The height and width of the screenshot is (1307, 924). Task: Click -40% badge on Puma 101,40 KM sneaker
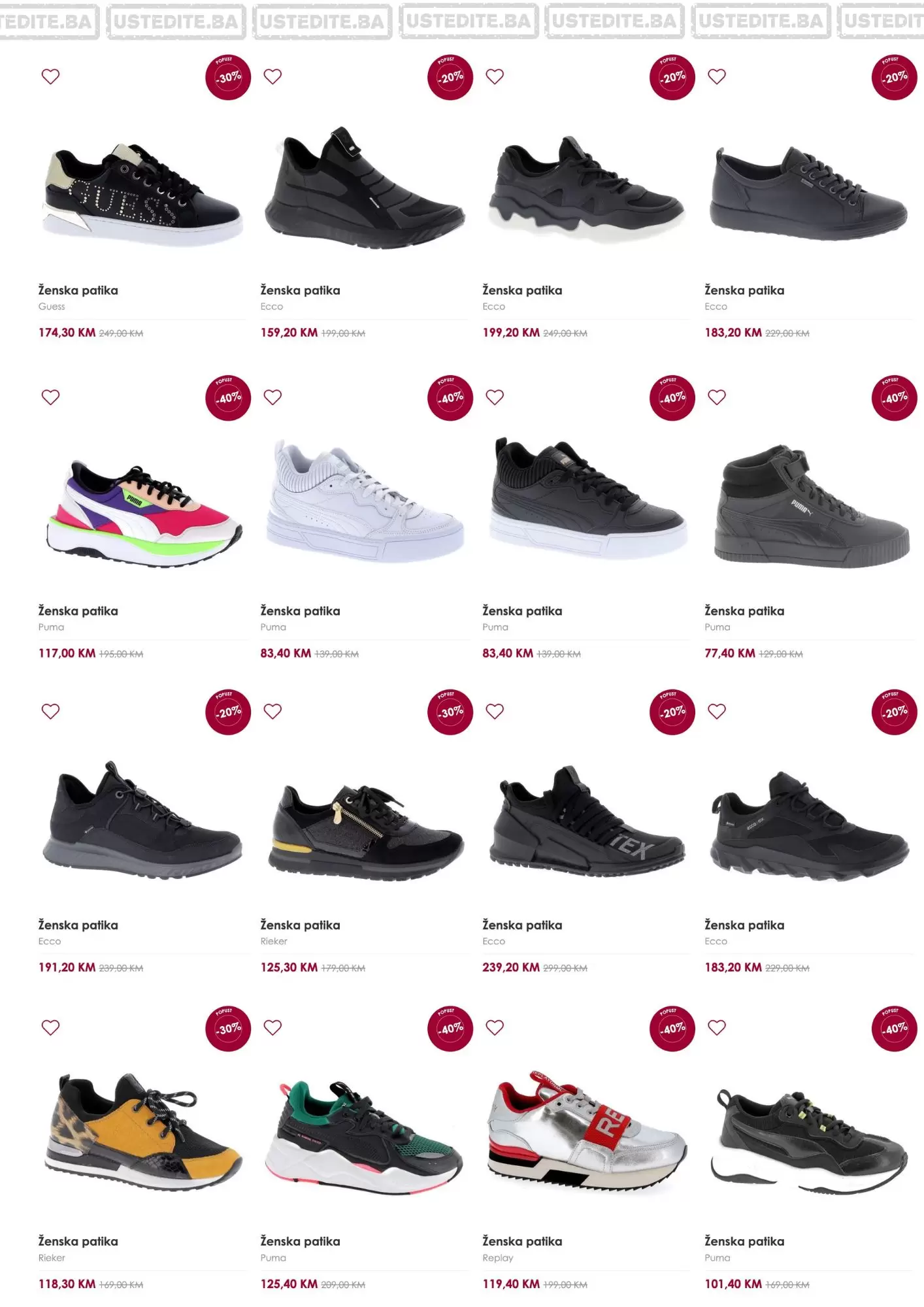[x=895, y=1029]
